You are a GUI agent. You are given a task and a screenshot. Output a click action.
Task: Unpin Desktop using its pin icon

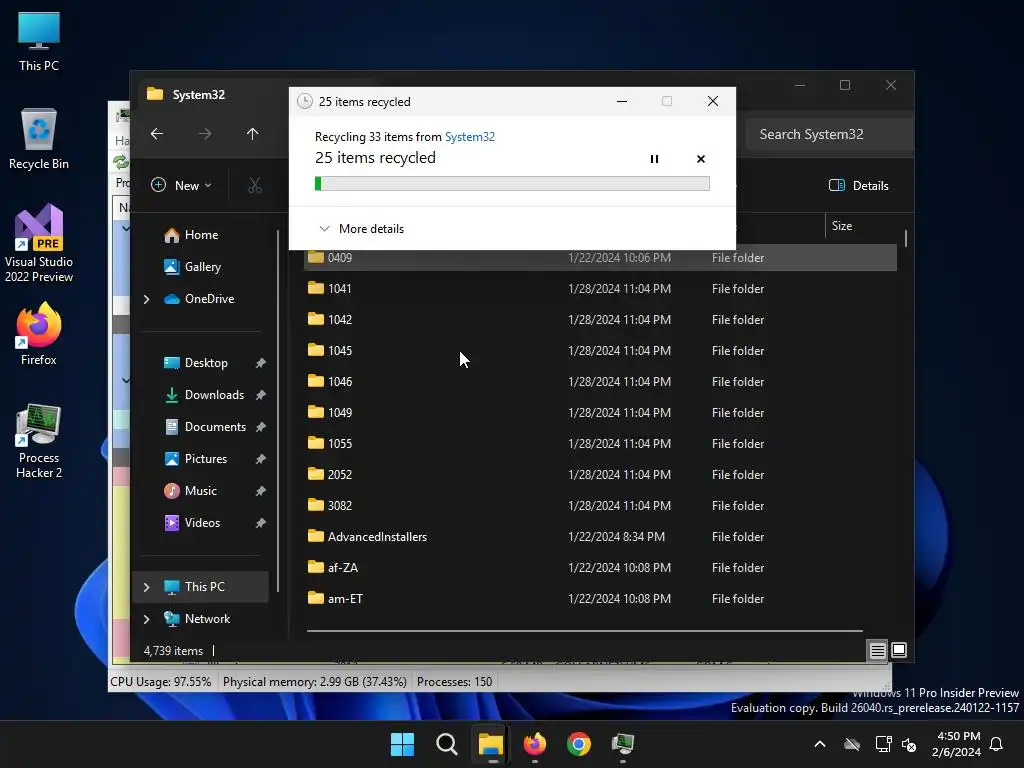pyautogui.click(x=261, y=363)
